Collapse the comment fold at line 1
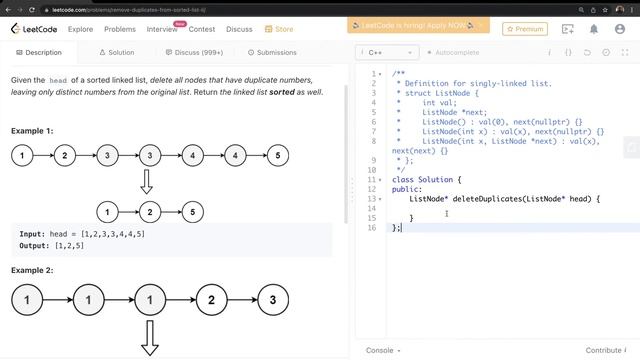640x360 pixels. coord(380,74)
